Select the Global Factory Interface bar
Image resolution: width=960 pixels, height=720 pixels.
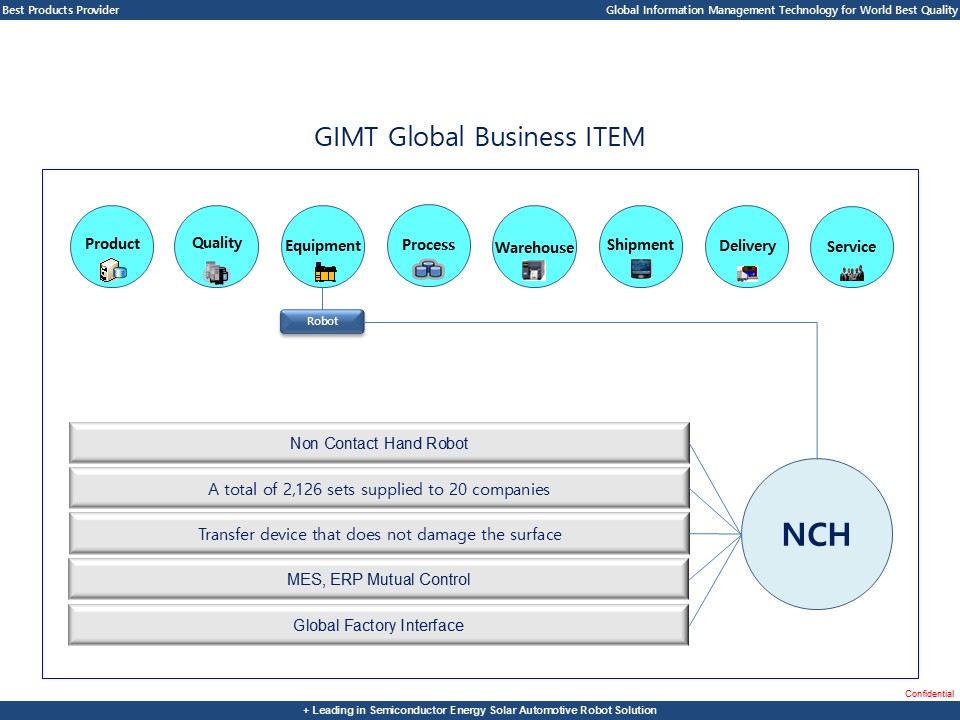379,625
